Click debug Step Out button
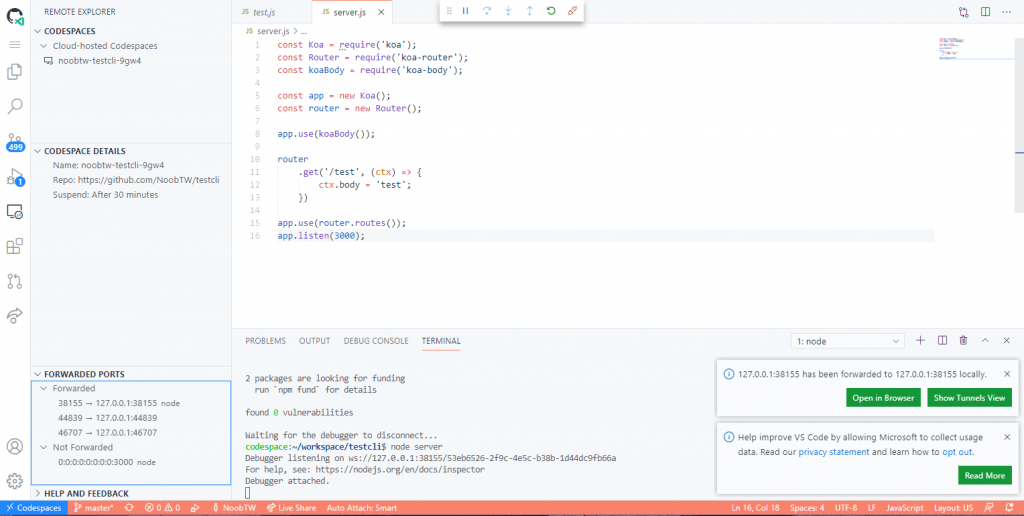This screenshot has height=516, width=1024. (x=530, y=11)
